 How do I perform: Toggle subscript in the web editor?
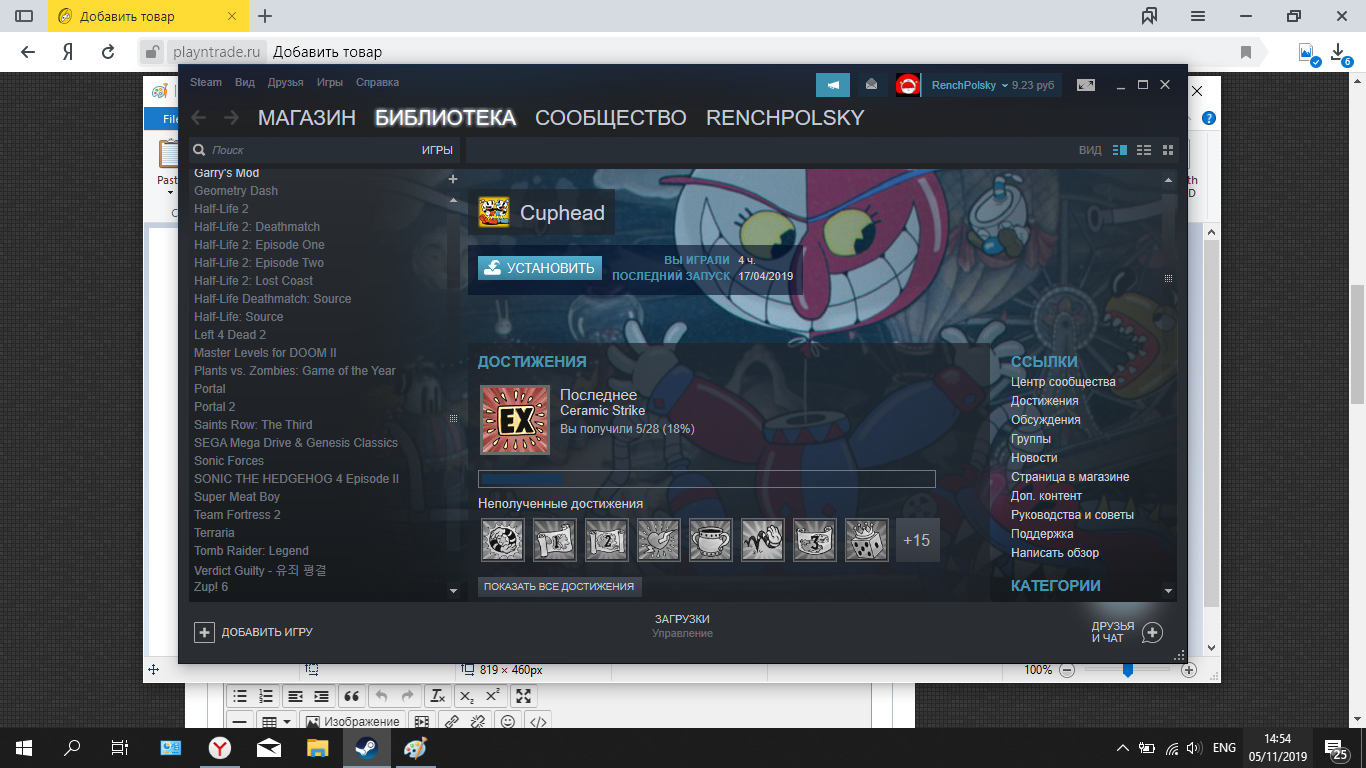[466, 696]
